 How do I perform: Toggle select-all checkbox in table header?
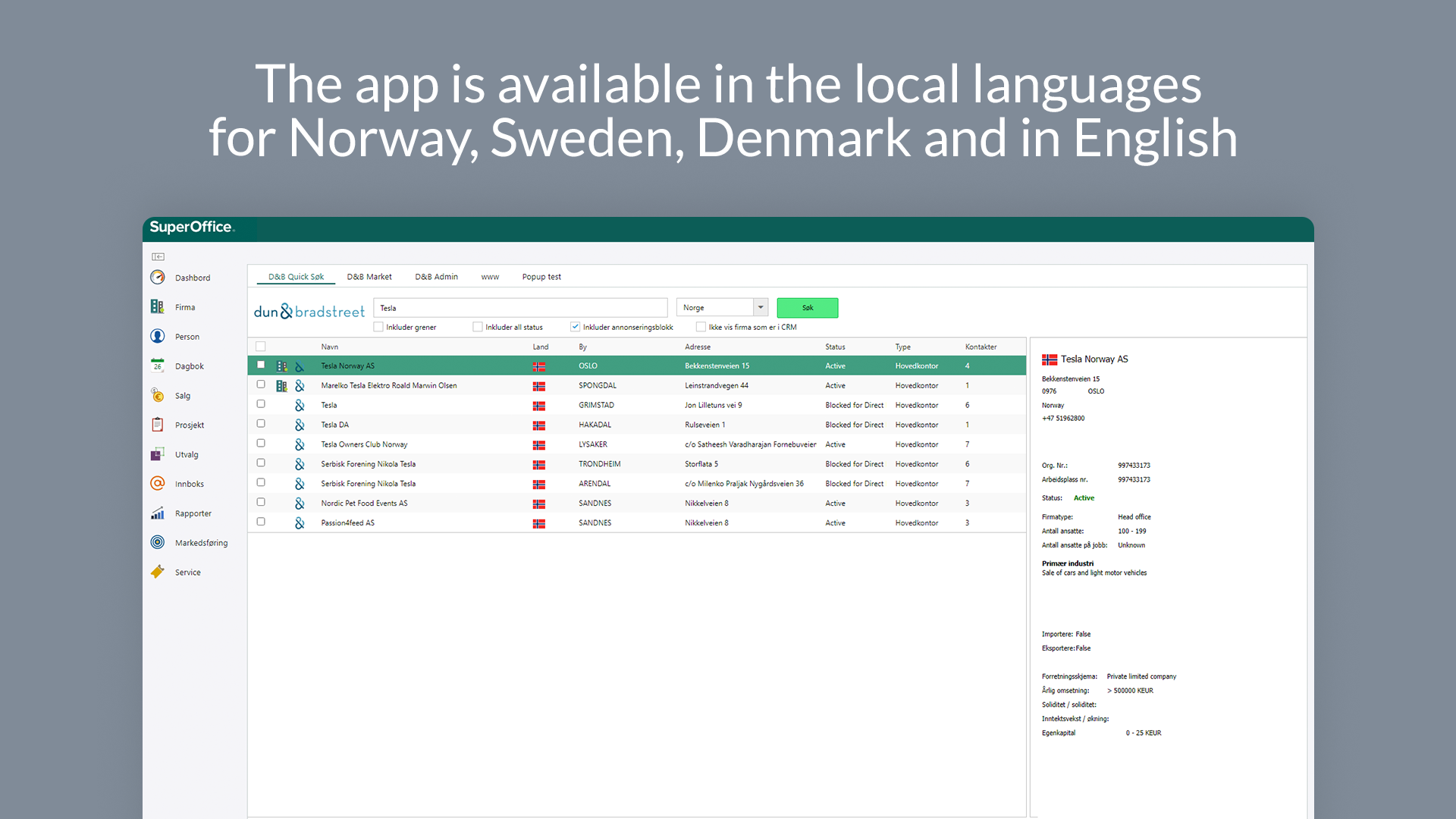261,347
